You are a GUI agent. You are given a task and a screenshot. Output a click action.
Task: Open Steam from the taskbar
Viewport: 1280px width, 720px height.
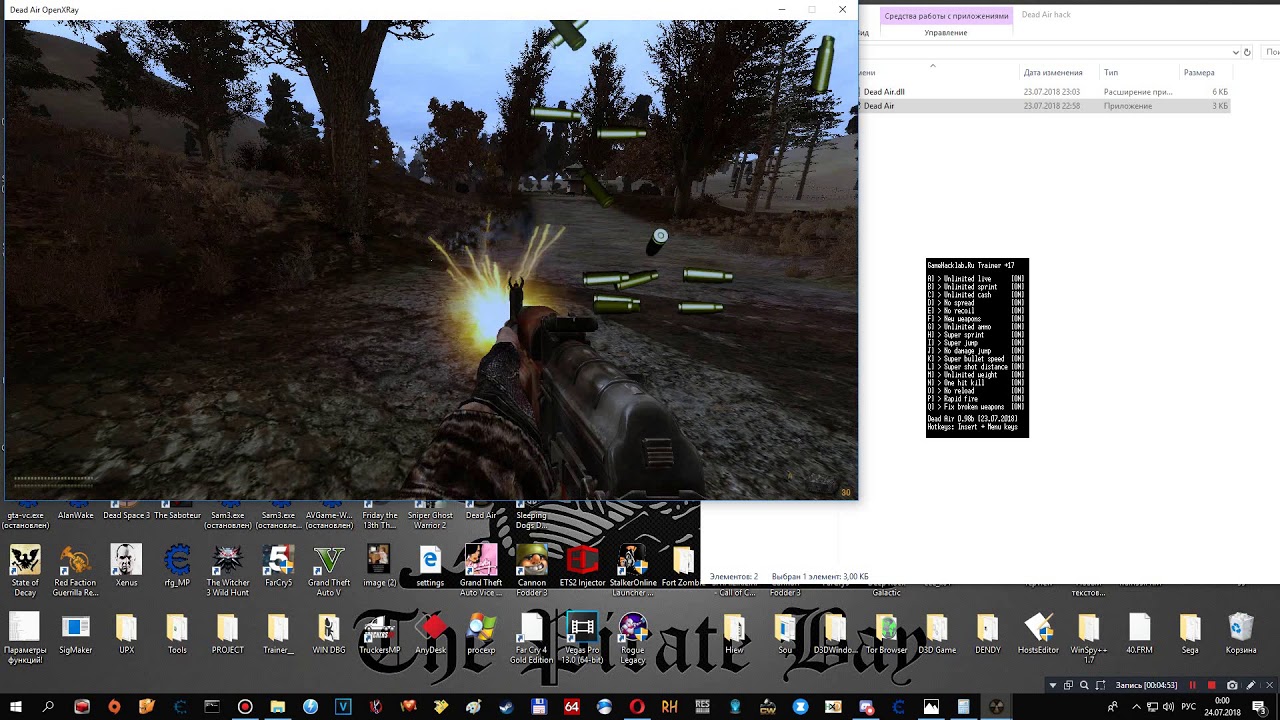click(x=506, y=707)
